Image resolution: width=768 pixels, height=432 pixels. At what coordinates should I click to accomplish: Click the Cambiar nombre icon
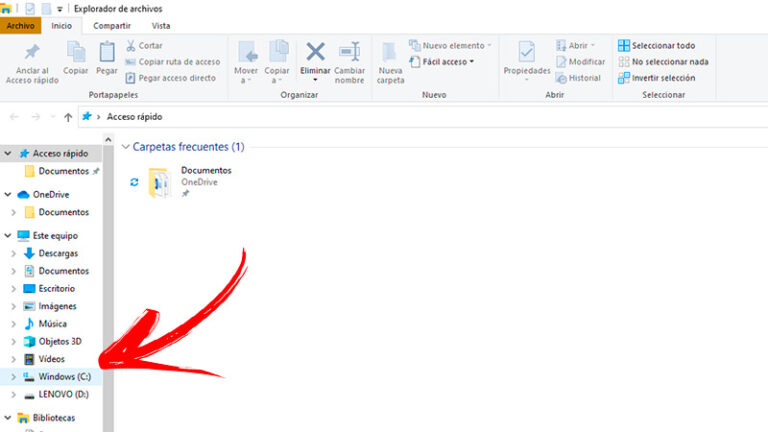pos(349,52)
